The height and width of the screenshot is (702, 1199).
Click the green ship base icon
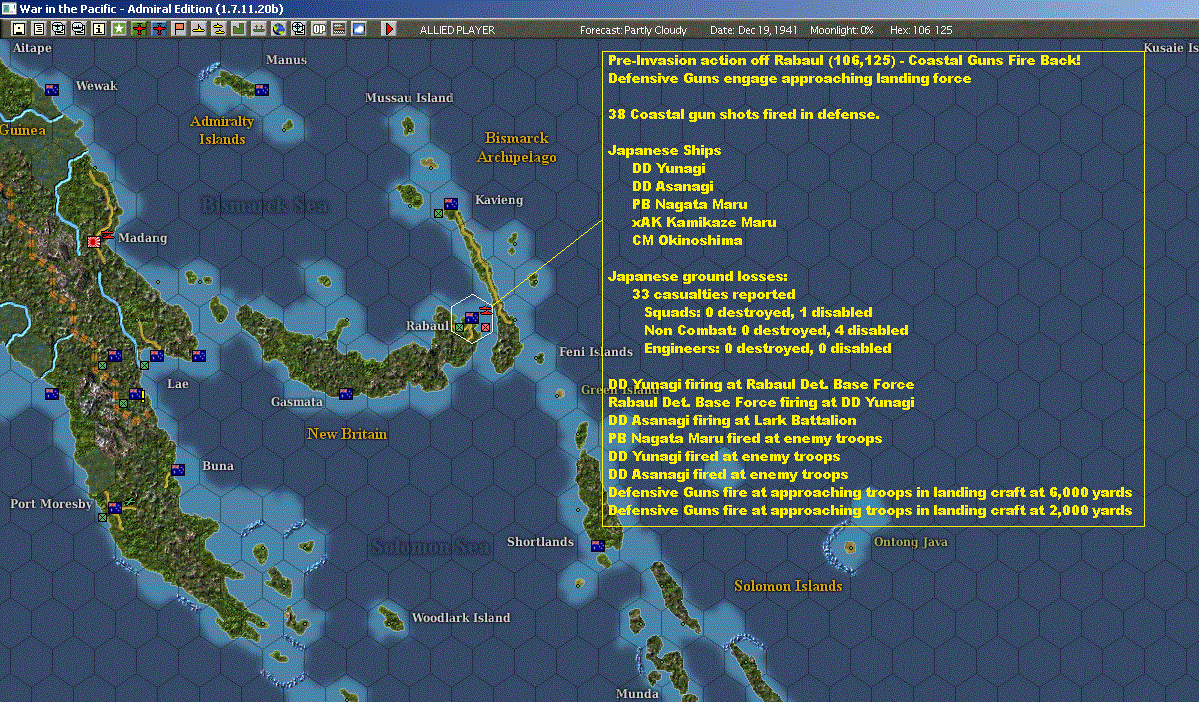click(258, 29)
